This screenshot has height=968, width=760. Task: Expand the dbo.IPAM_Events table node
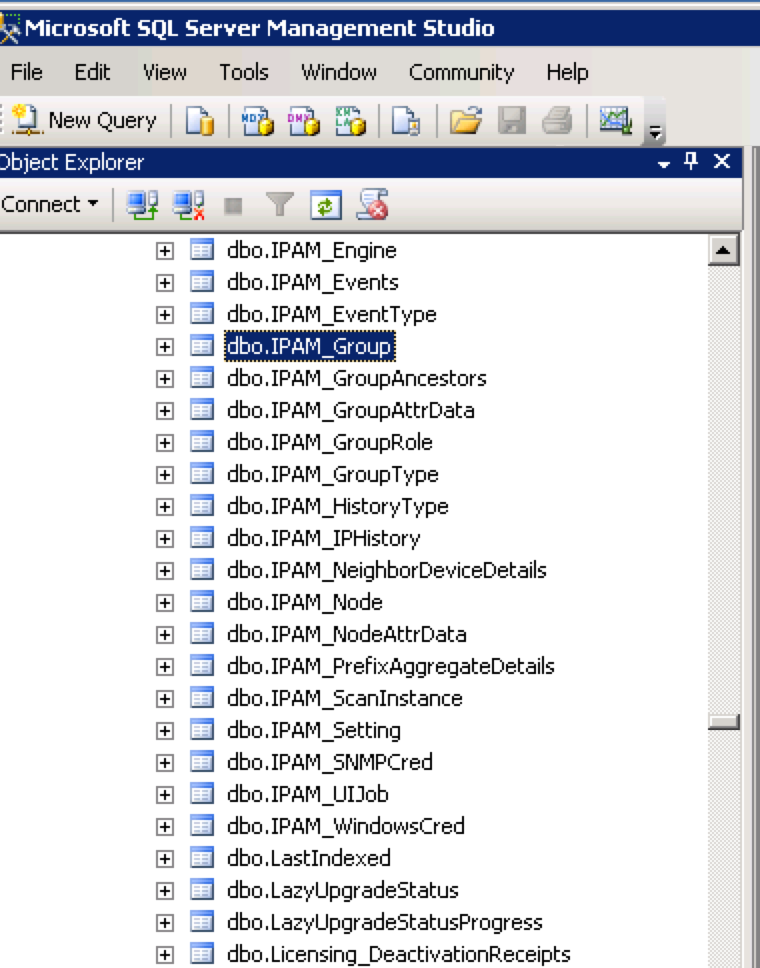click(x=164, y=283)
